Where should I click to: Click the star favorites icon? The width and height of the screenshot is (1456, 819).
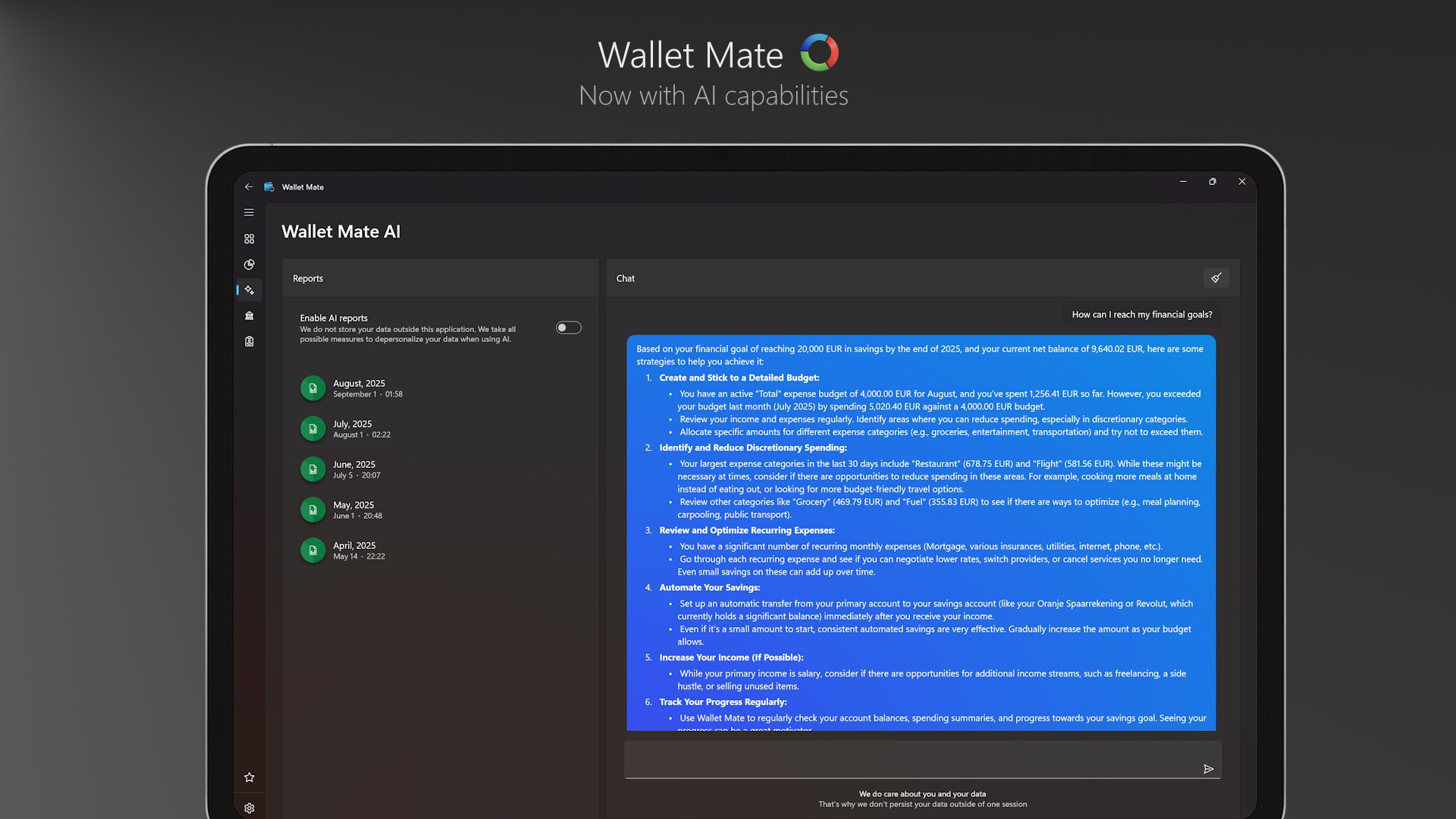[x=249, y=777]
